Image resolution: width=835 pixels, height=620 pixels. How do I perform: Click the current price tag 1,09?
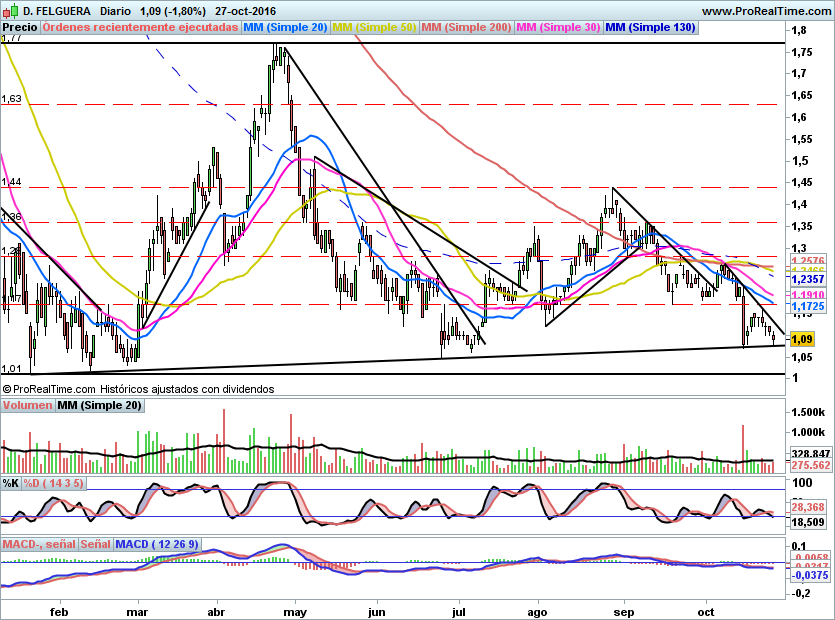802,339
